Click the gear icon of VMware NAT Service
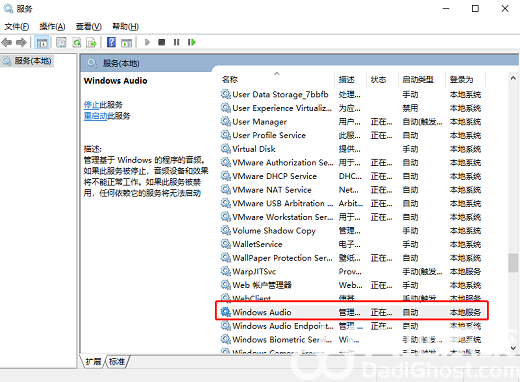Viewport: 520px width, 382px height. pyautogui.click(x=226, y=189)
